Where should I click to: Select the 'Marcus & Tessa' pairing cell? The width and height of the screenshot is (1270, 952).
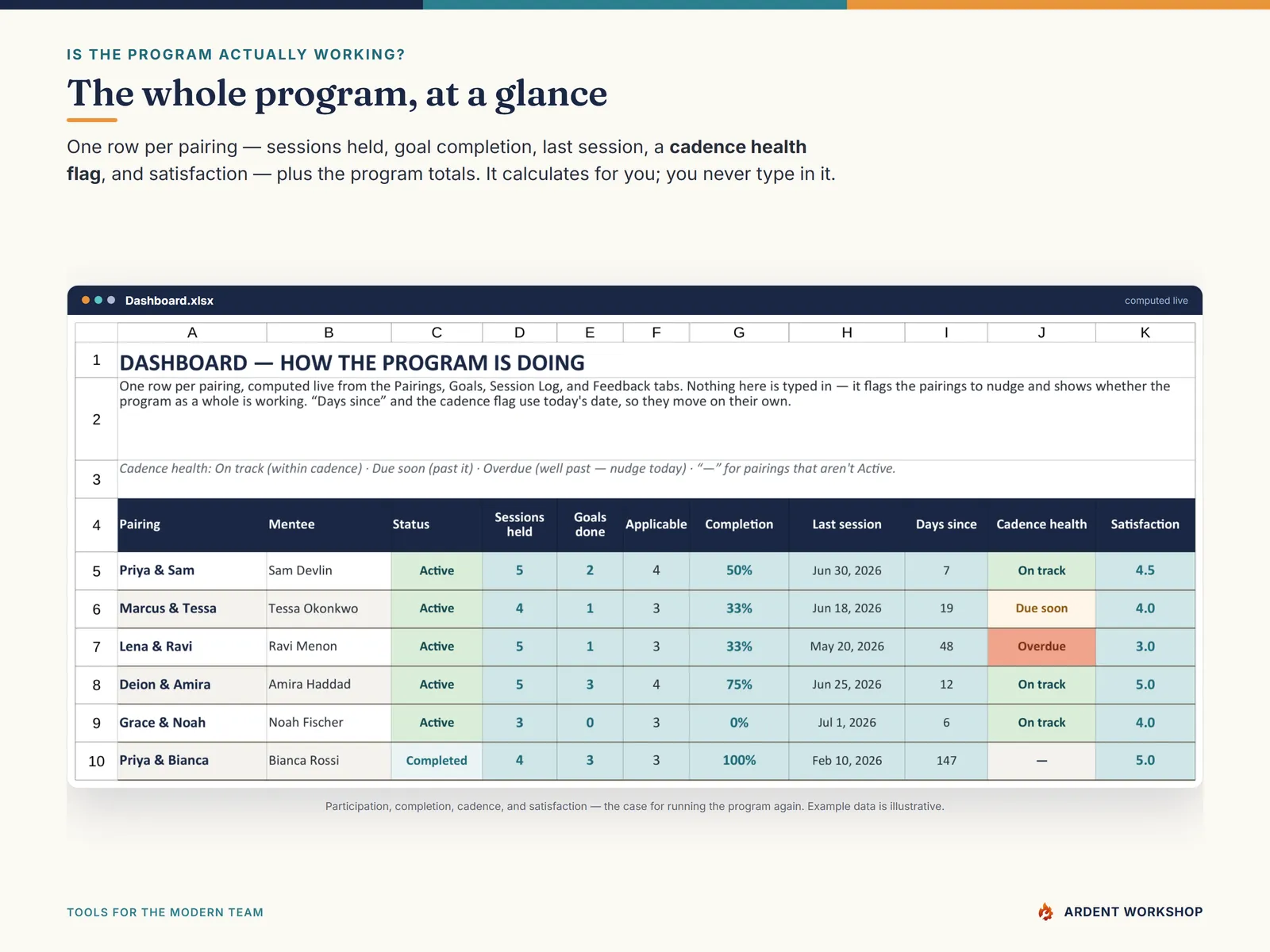click(x=192, y=608)
